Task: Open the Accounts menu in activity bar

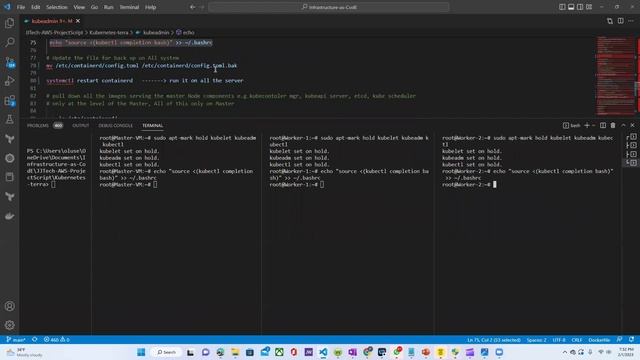Action: [x=9, y=306]
